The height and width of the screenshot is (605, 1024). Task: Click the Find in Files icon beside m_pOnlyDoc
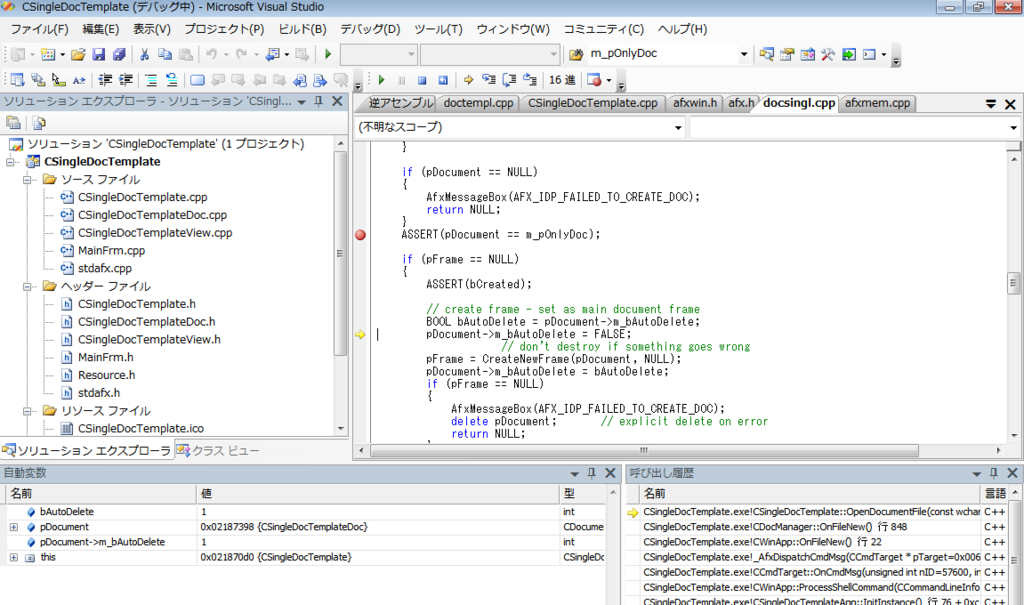pos(575,54)
